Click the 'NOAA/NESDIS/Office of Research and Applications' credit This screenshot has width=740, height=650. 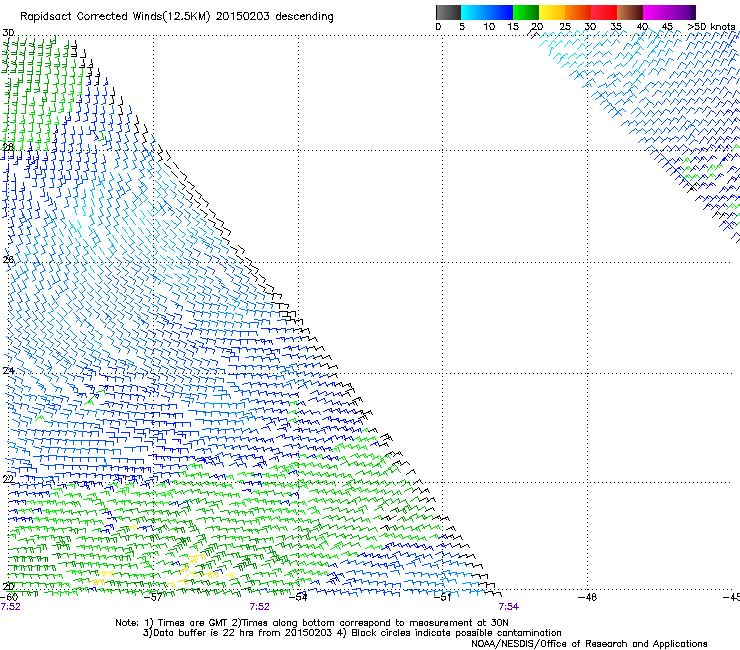click(589, 644)
